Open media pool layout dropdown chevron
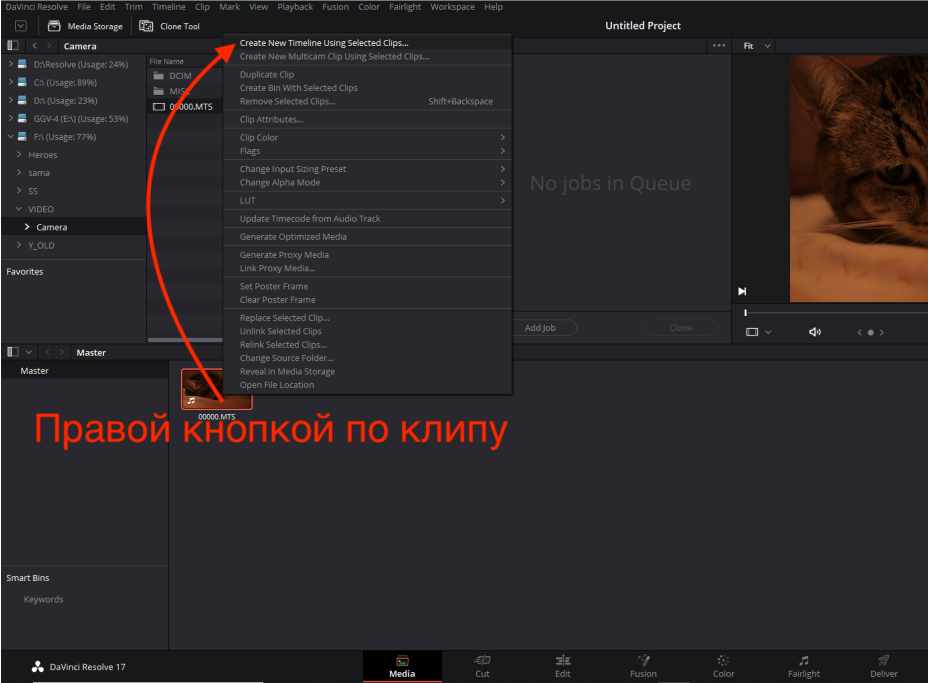The height and width of the screenshot is (683, 928). [28, 352]
